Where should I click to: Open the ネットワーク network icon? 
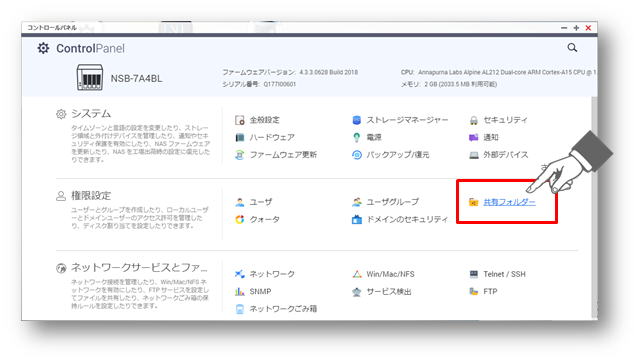click(240, 274)
